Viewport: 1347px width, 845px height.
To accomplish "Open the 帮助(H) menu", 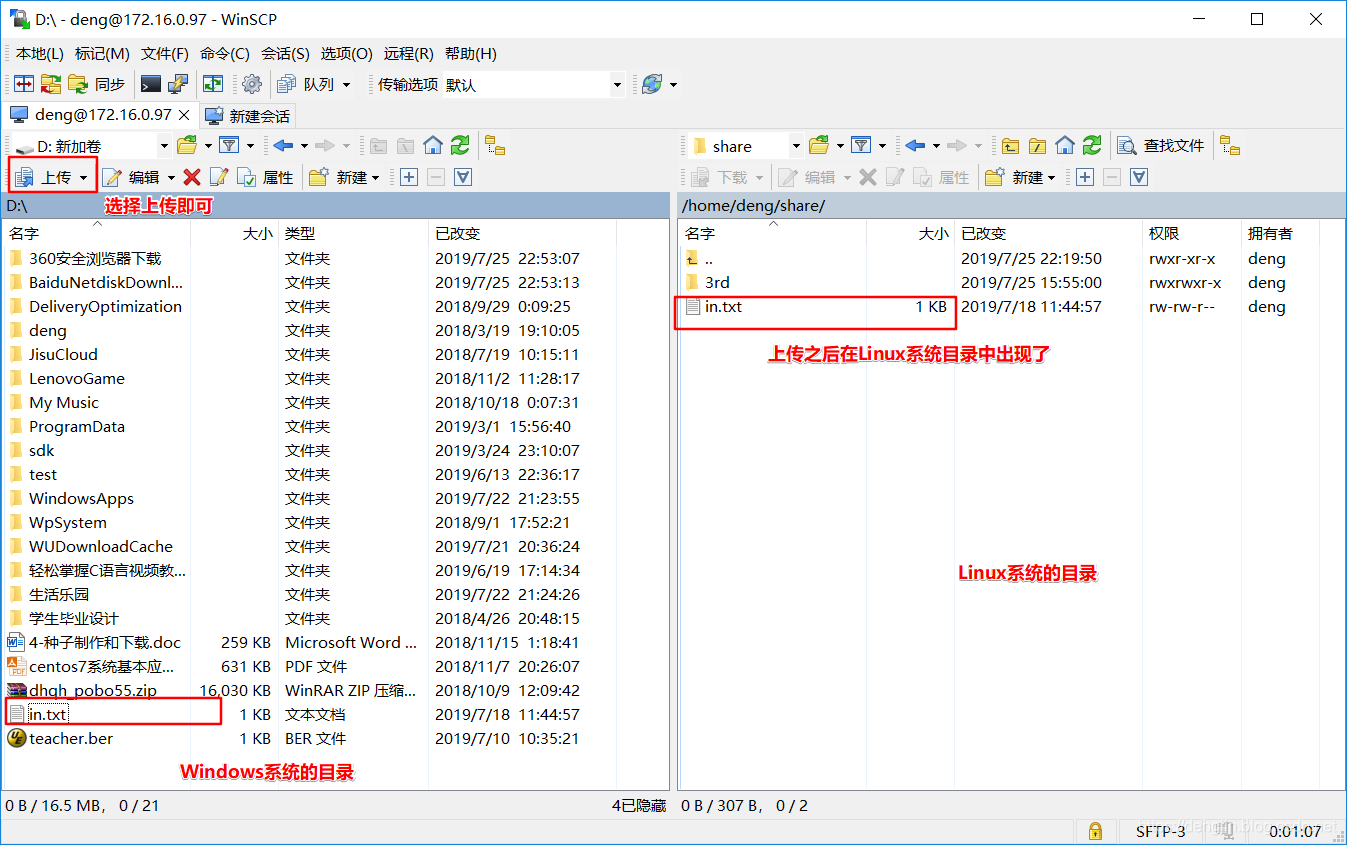I will click(x=471, y=53).
